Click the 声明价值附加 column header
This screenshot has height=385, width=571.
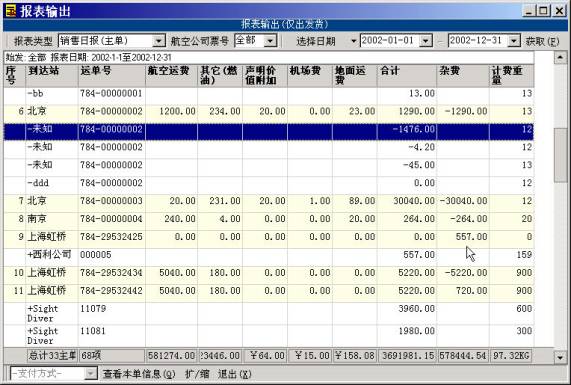coord(265,76)
